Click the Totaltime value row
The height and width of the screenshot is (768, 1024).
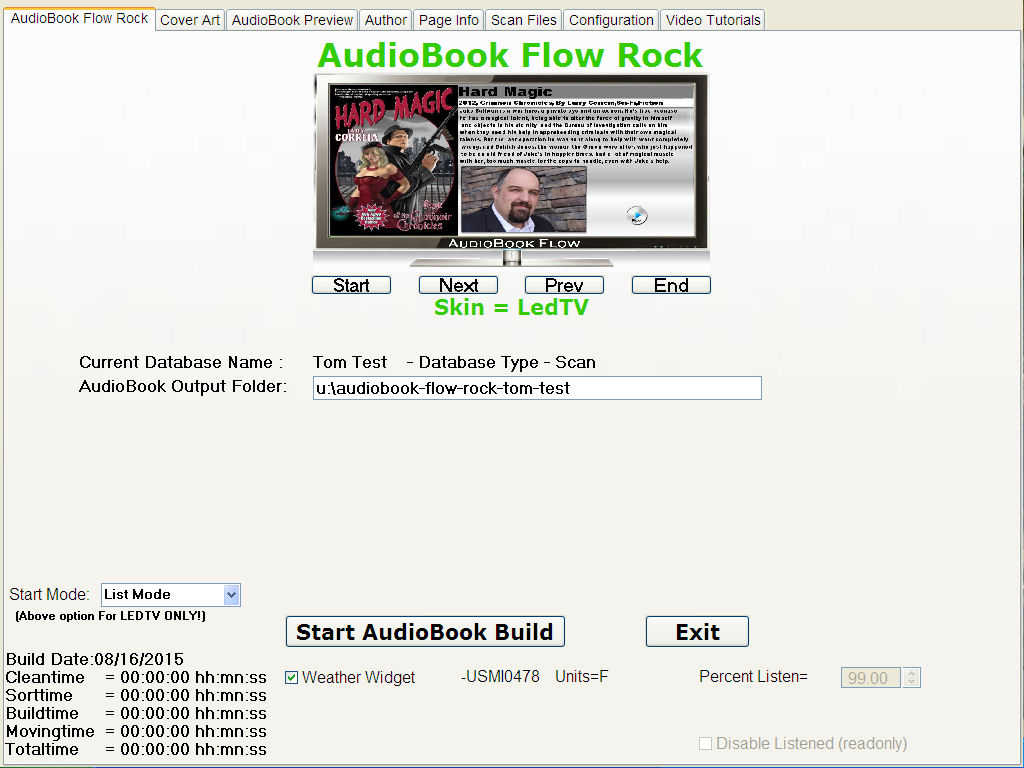click(136, 749)
